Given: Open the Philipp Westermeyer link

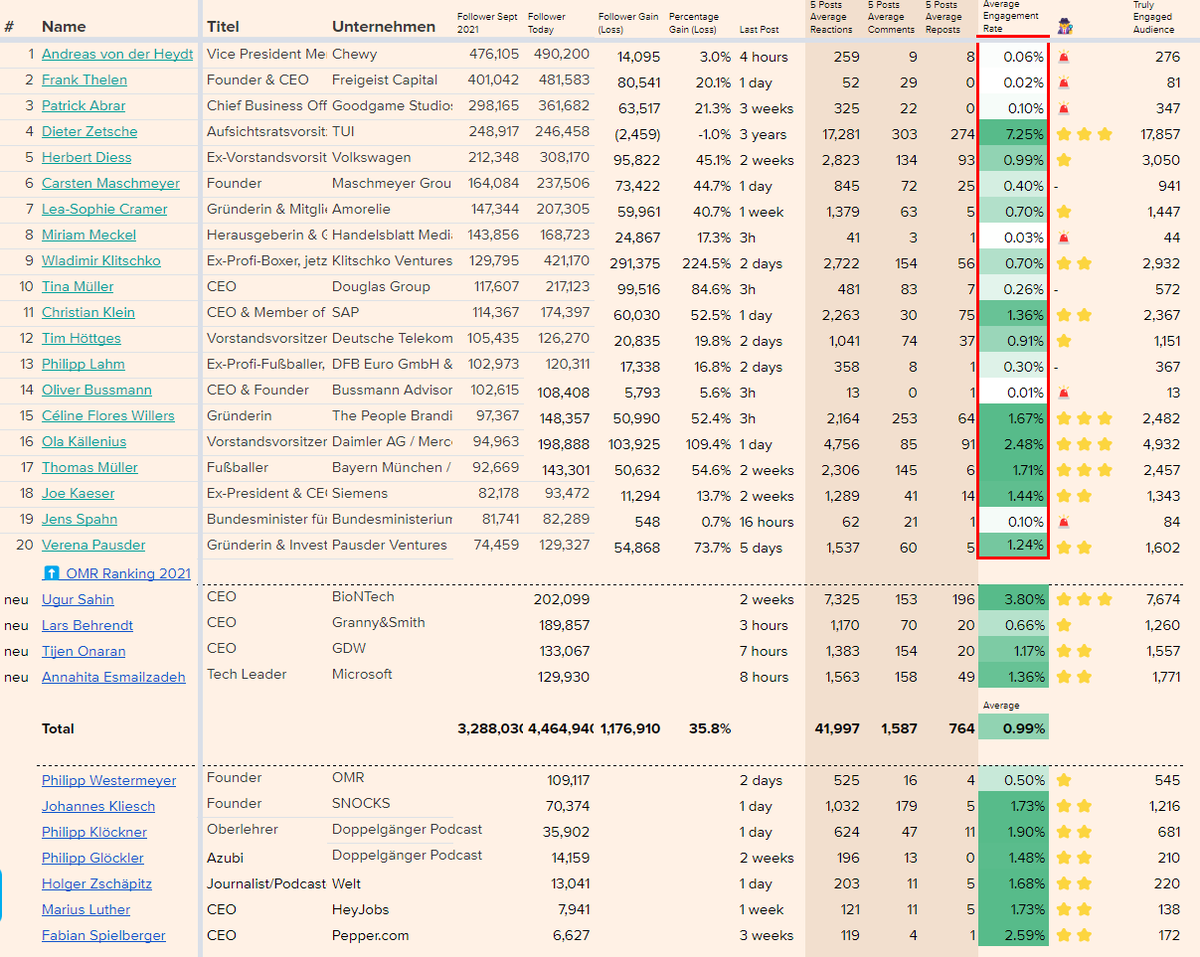Looking at the screenshot, I should click(x=109, y=781).
